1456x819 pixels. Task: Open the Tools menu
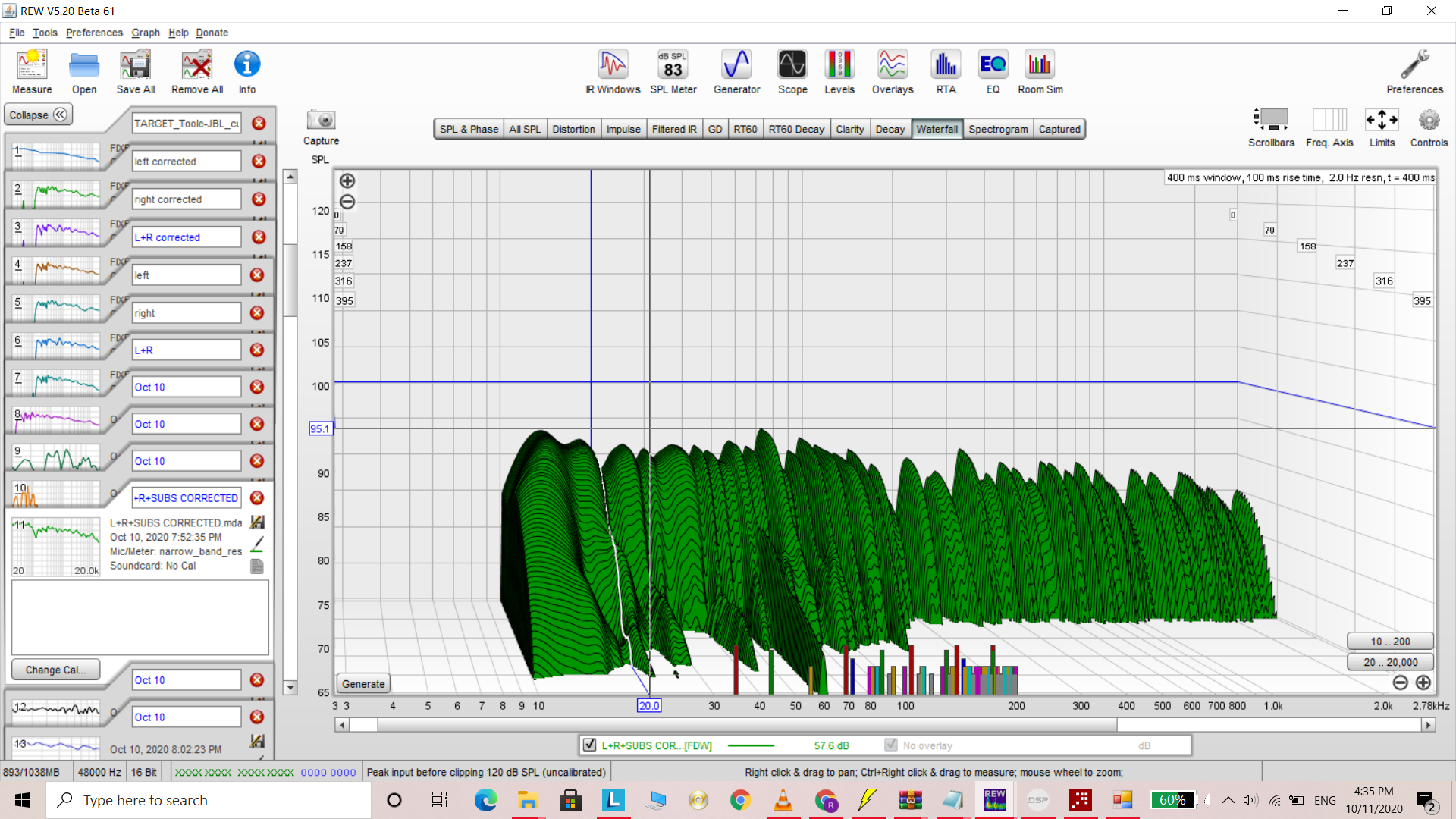(x=45, y=33)
